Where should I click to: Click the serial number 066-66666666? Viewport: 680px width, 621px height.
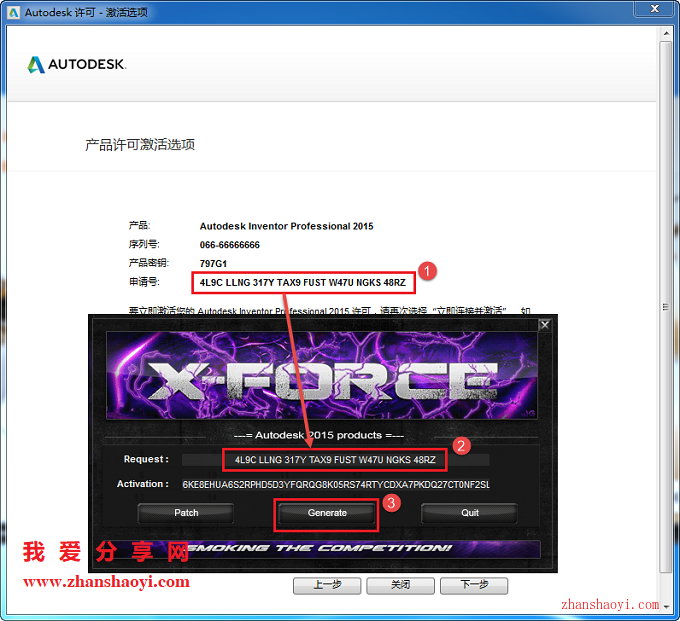229,245
